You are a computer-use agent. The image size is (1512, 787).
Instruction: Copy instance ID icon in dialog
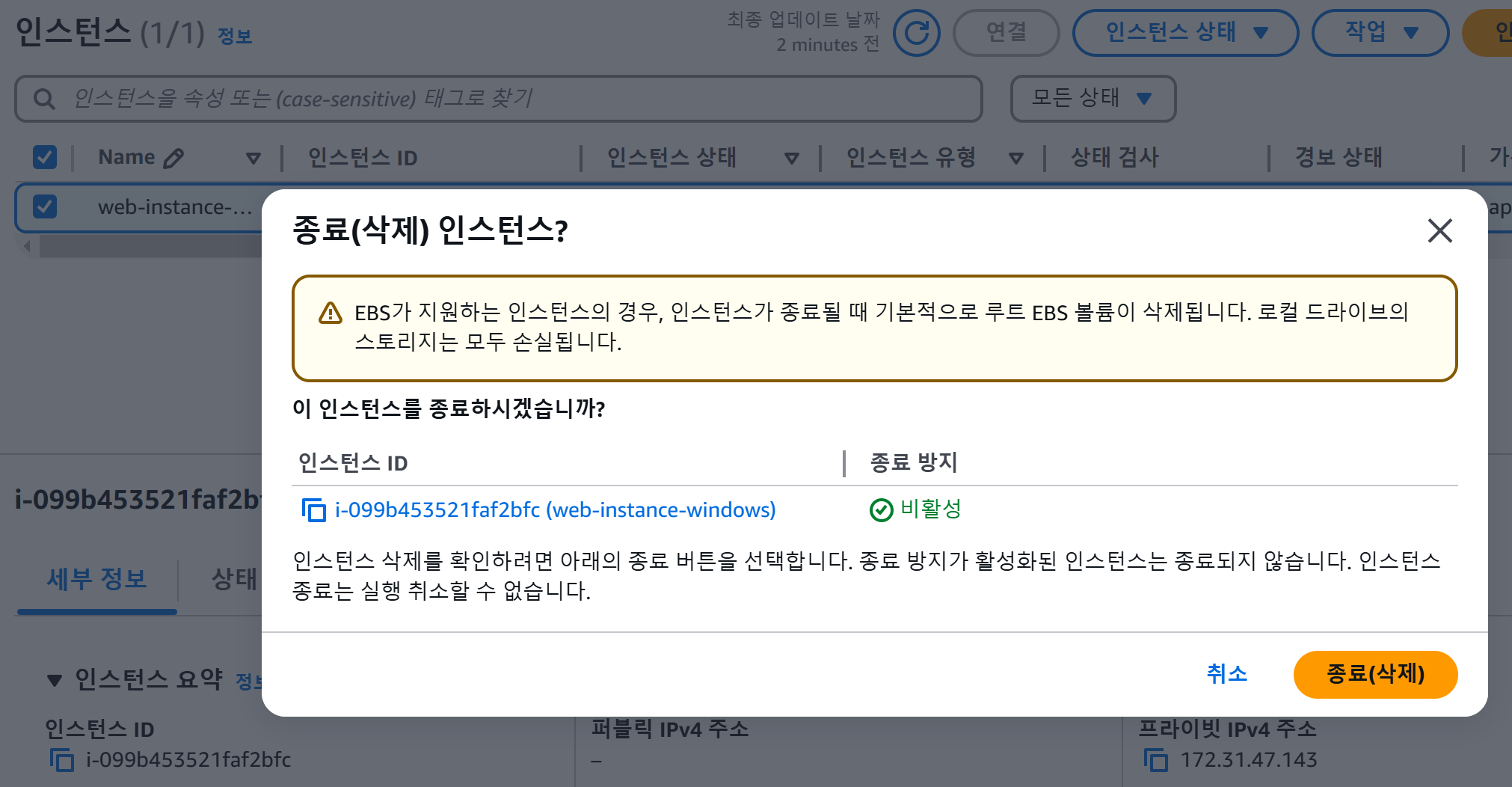click(314, 510)
